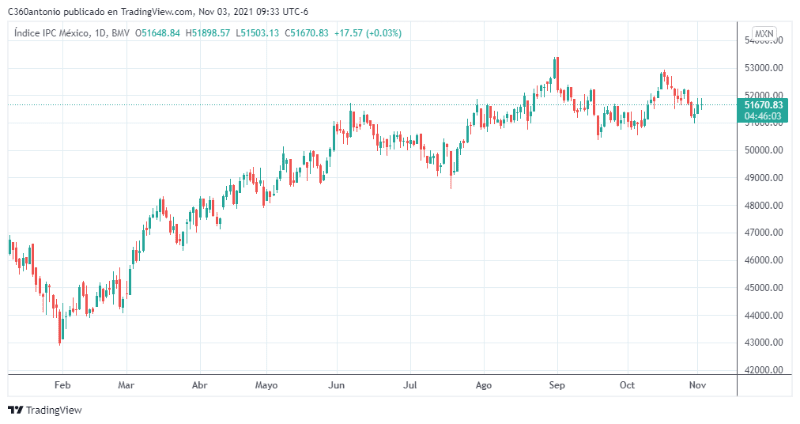Select the Sep marker on the time axis
Viewport: 800px width, 424px height.
[x=558, y=384]
